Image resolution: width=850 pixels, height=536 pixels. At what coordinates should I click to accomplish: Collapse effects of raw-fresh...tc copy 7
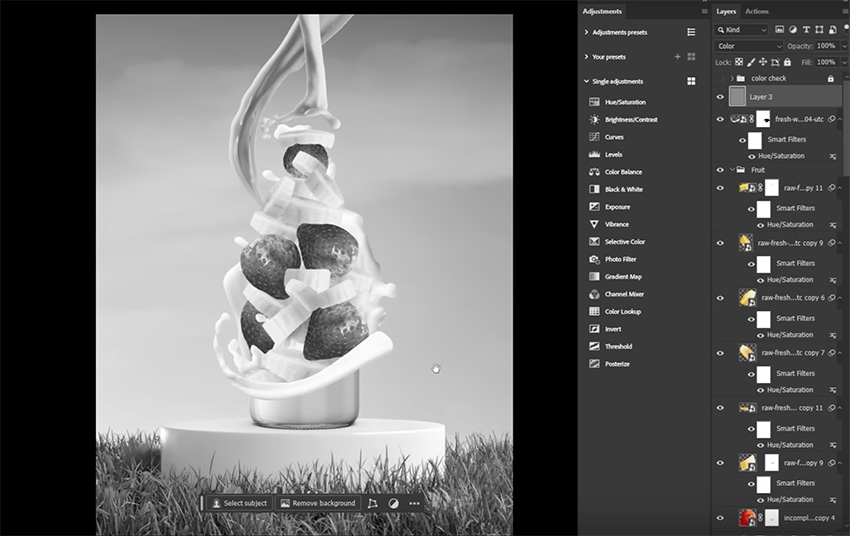[x=840, y=353]
